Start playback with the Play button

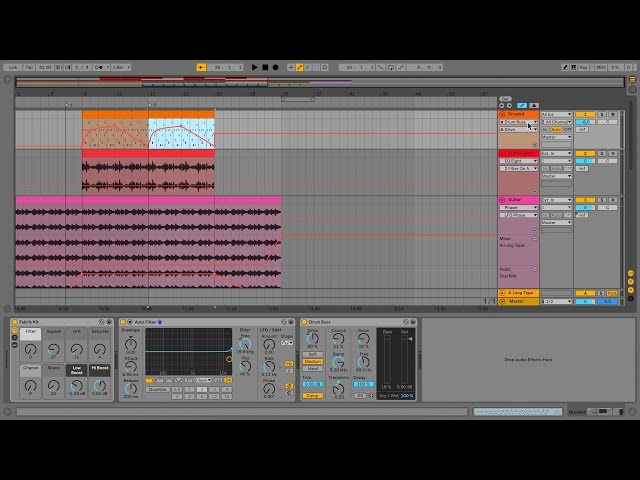coord(254,67)
